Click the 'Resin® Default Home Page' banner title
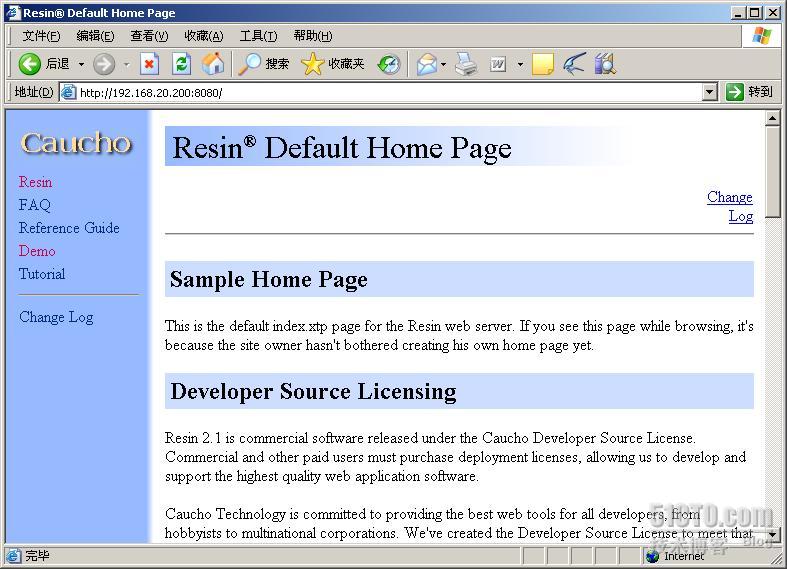Screen dimensions: 787x569 click(342, 148)
